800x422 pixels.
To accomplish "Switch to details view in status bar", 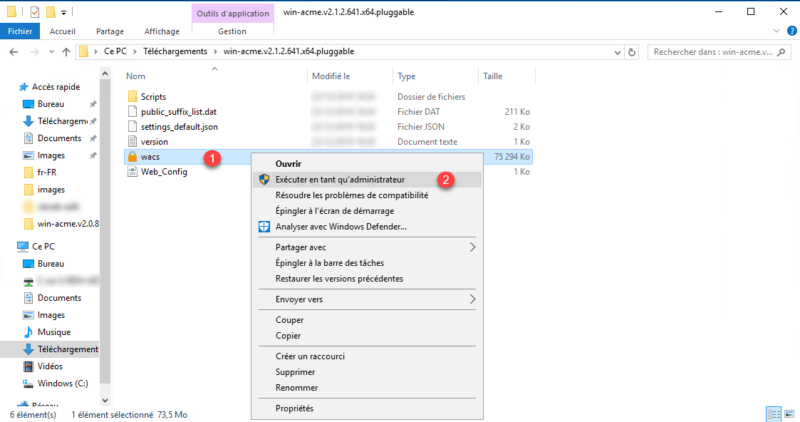I will 773,413.
